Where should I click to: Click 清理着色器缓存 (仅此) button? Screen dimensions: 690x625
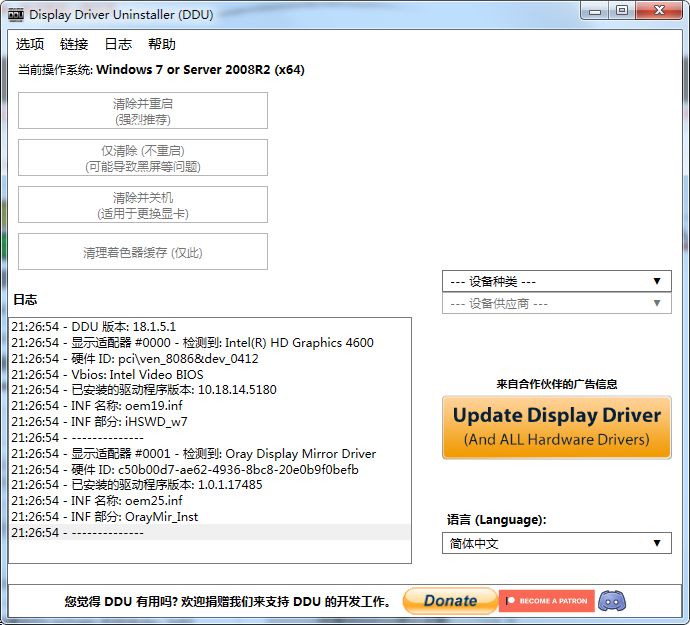point(143,252)
